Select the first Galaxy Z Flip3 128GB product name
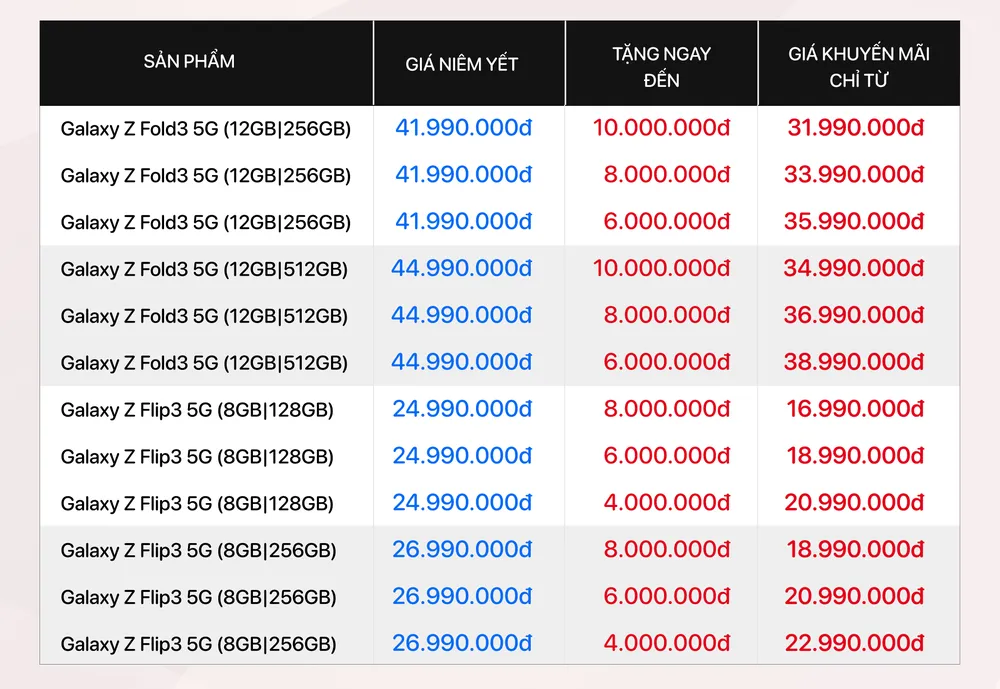The height and width of the screenshot is (689, 1000). coord(197,410)
